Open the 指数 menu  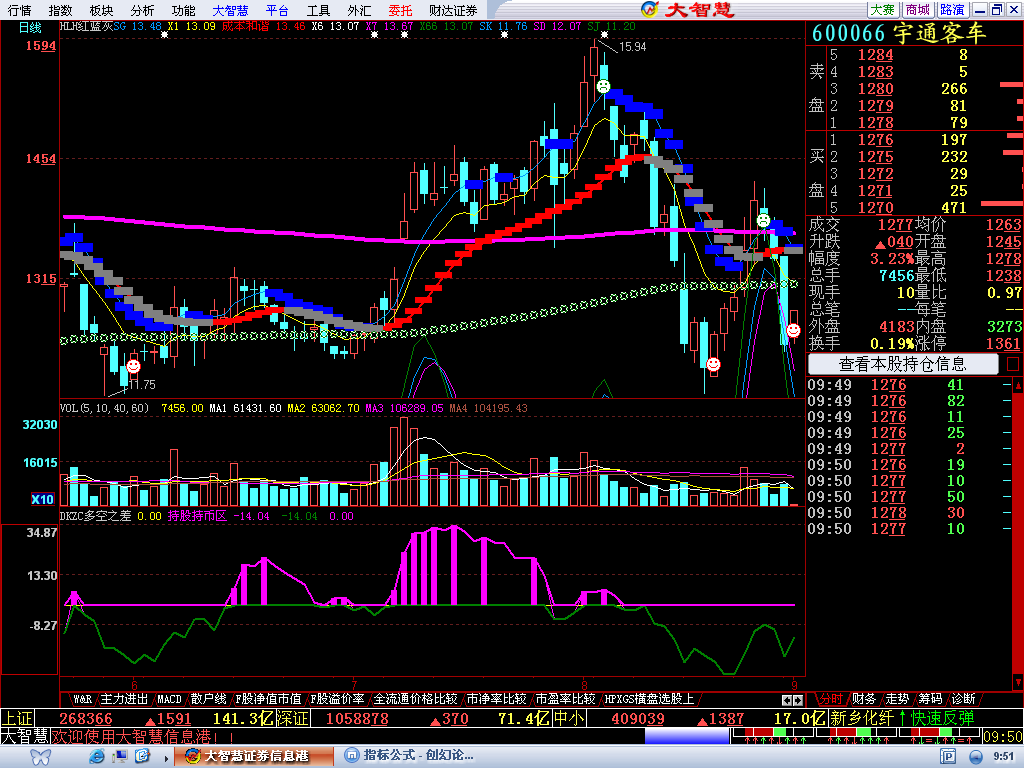(60, 10)
